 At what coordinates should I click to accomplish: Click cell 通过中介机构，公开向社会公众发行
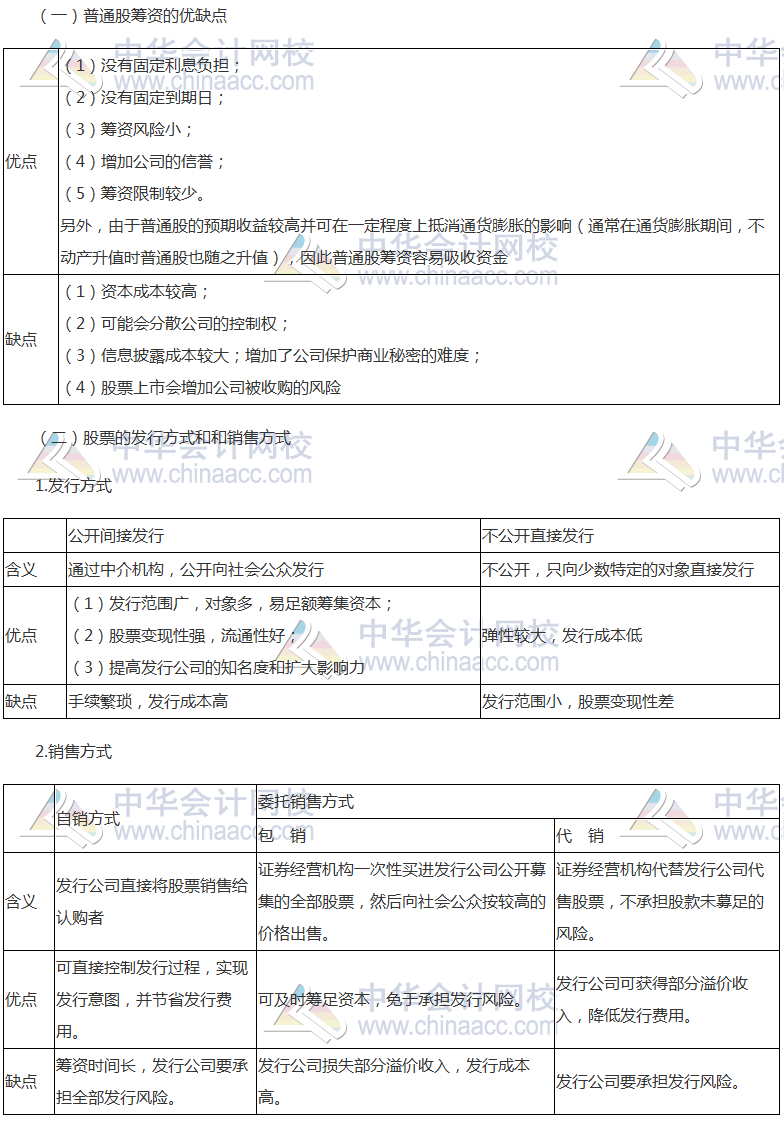(x=196, y=570)
